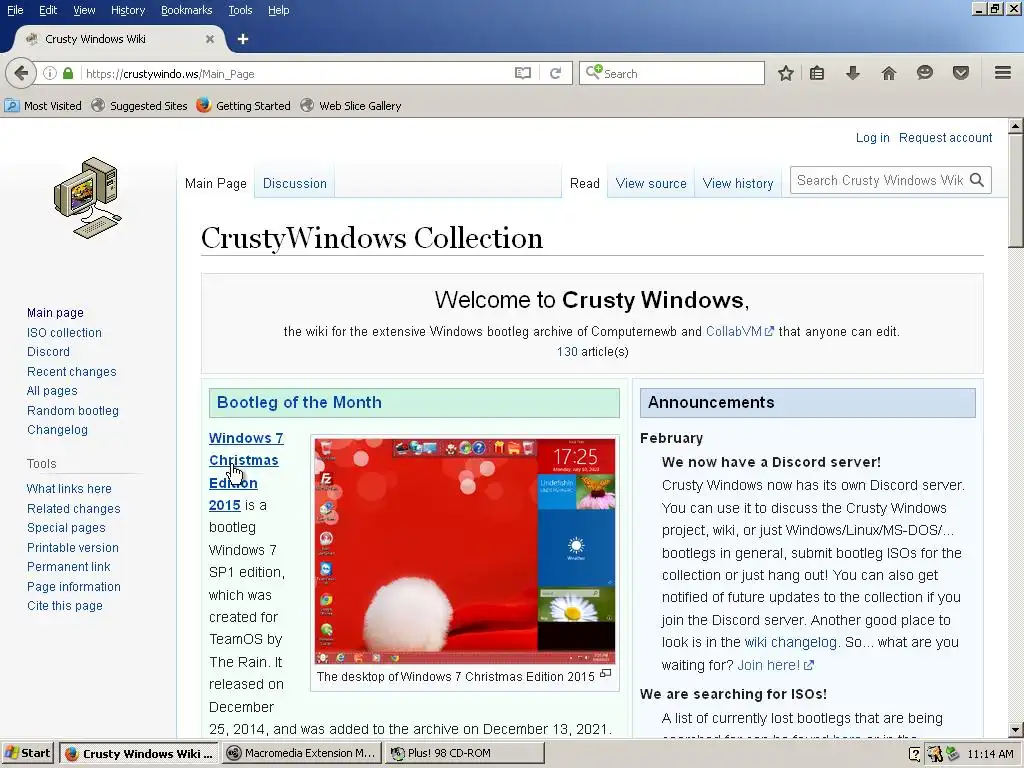The width and height of the screenshot is (1024, 768).
Task: Bookmark this page with the star icon
Action: click(x=786, y=73)
